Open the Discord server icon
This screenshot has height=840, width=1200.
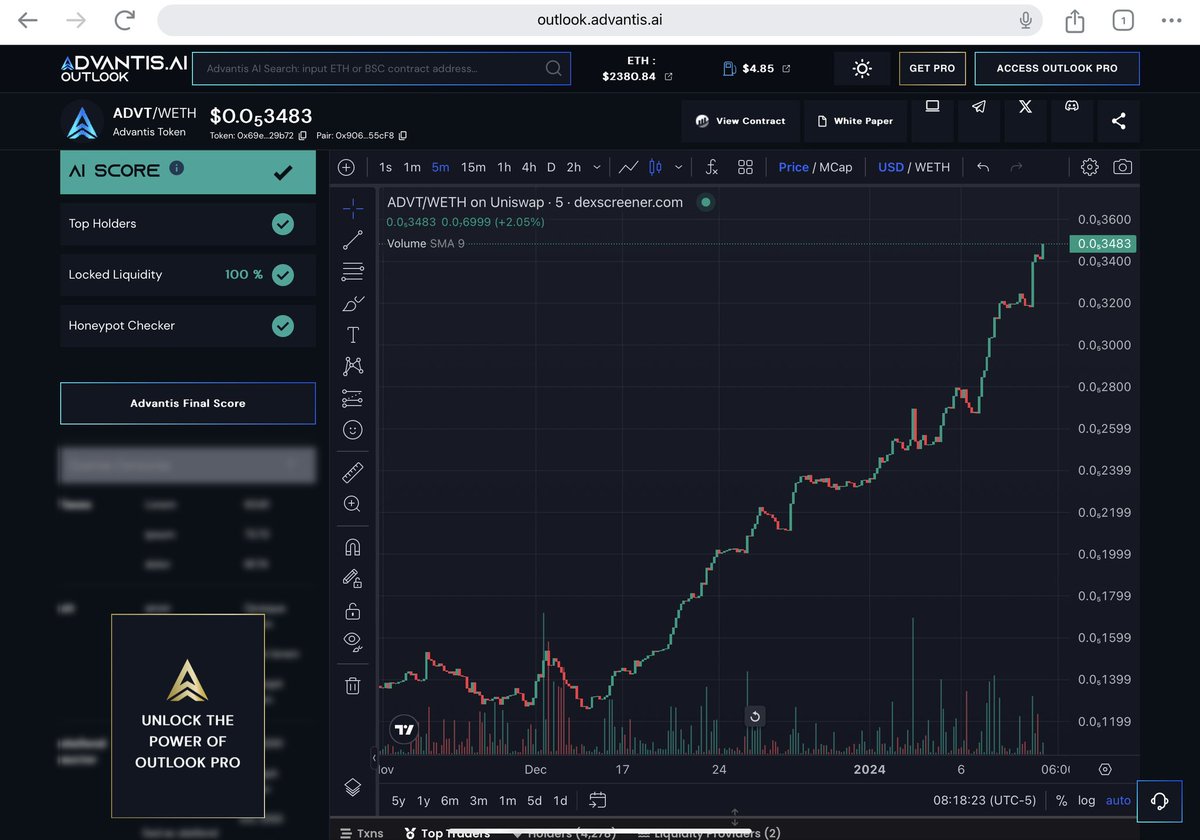tap(1071, 107)
